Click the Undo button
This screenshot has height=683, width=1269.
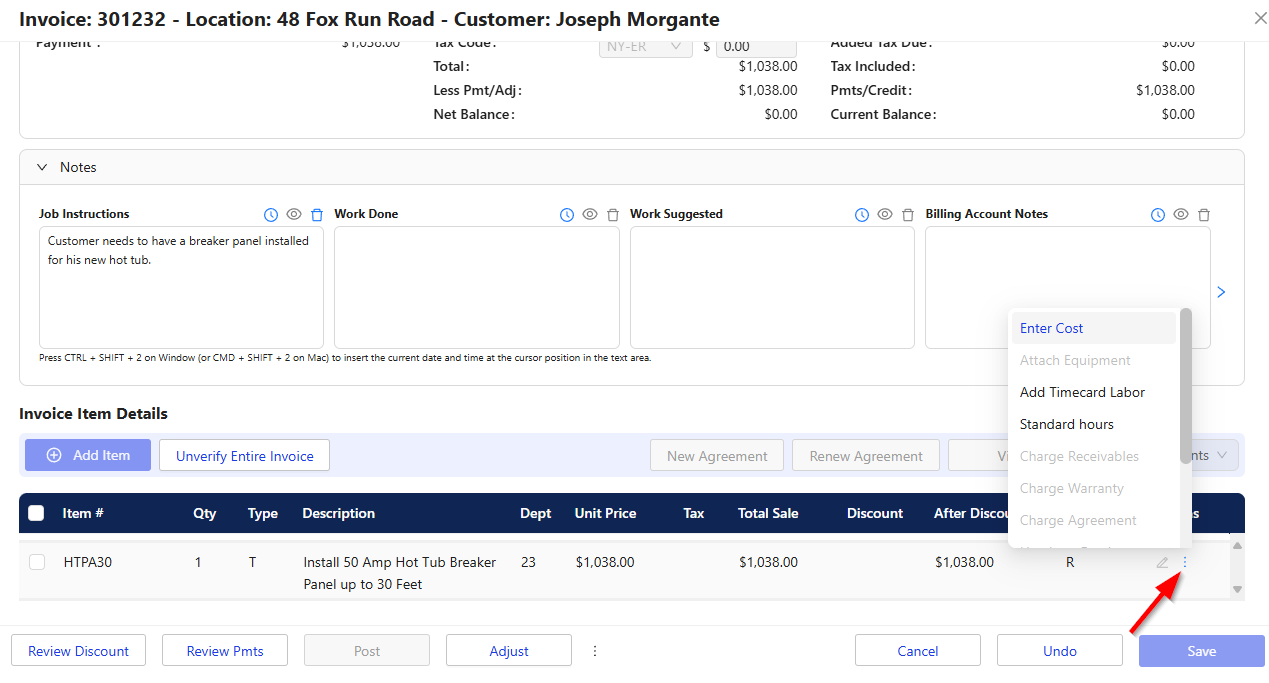pos(1060,651)
